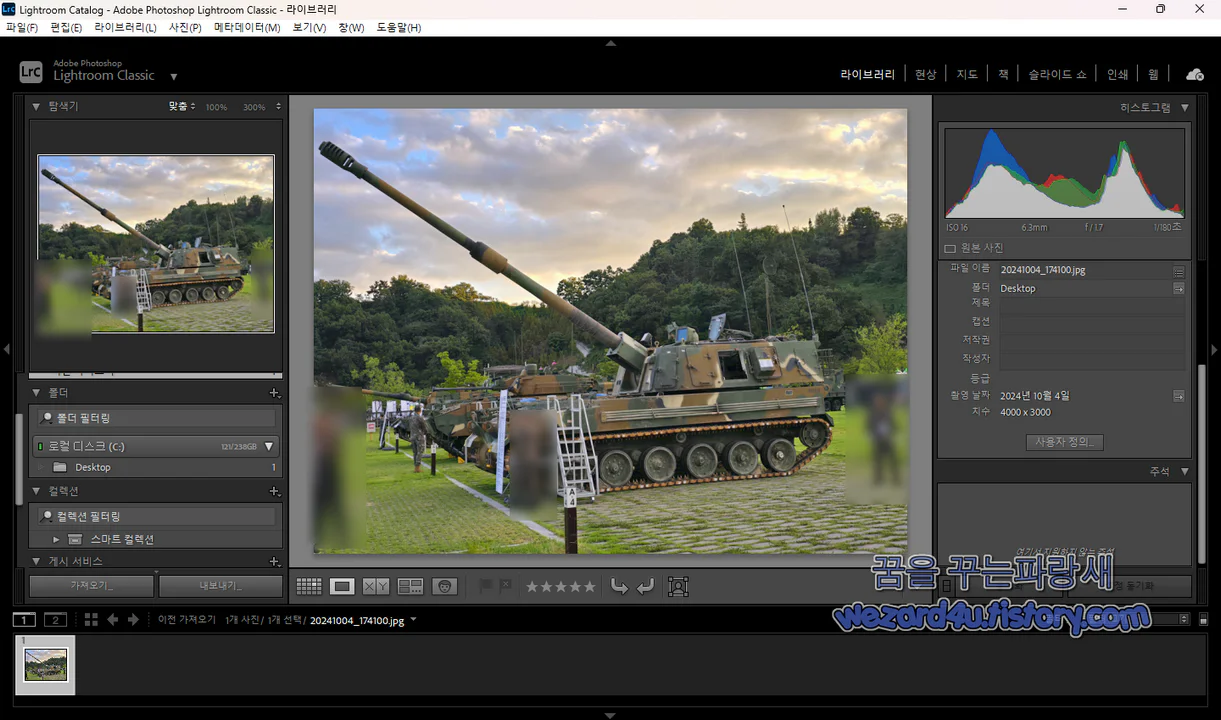1221x720 pixels.
Task: Select the filmstrip photo thumbnail
Action: 46,665
